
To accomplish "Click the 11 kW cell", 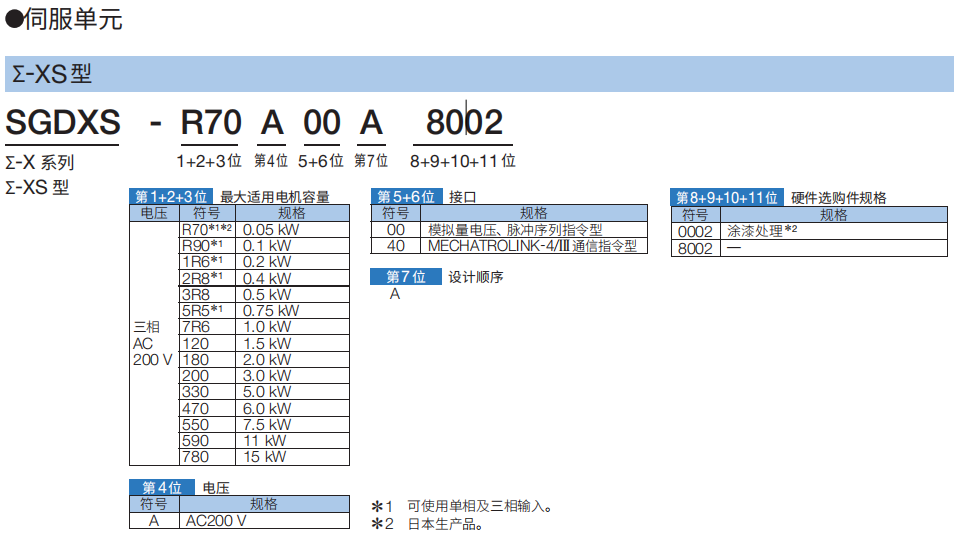I will pos(293,441).
